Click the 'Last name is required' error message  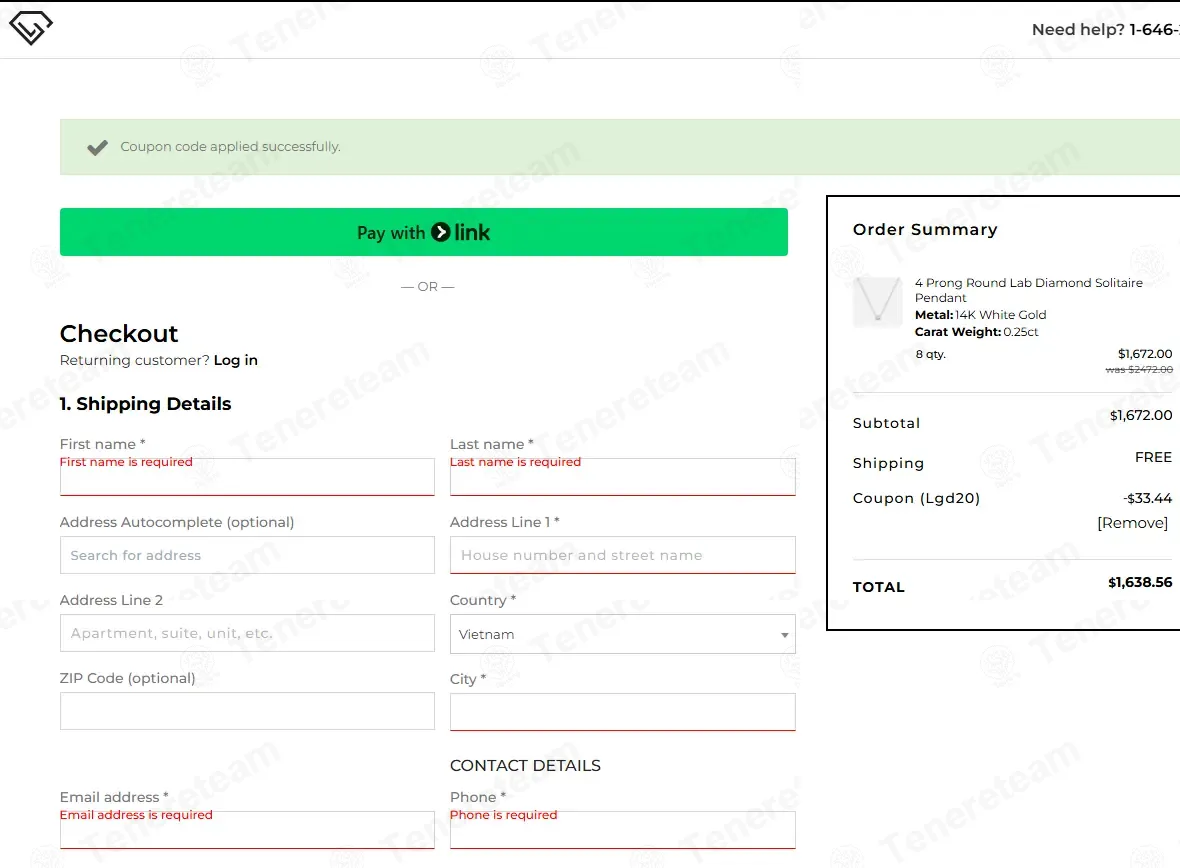(x=515, y=461)
